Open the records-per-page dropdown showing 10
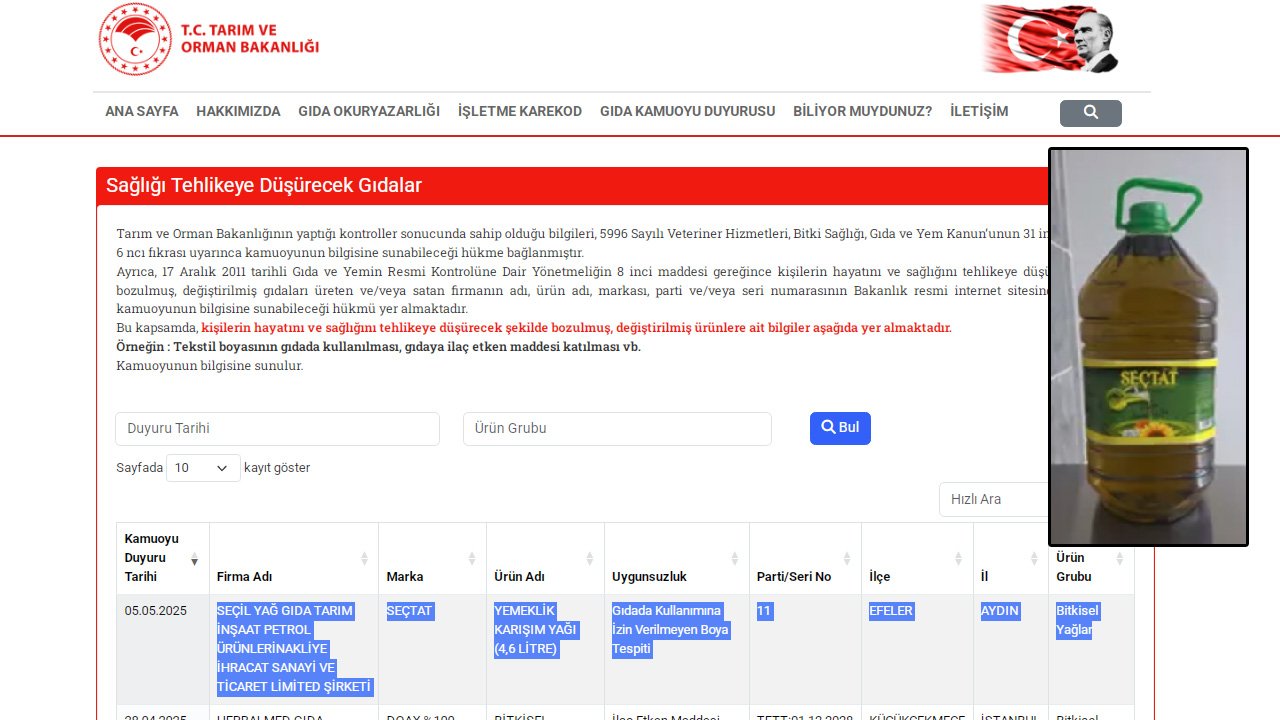 coord(203,468)
